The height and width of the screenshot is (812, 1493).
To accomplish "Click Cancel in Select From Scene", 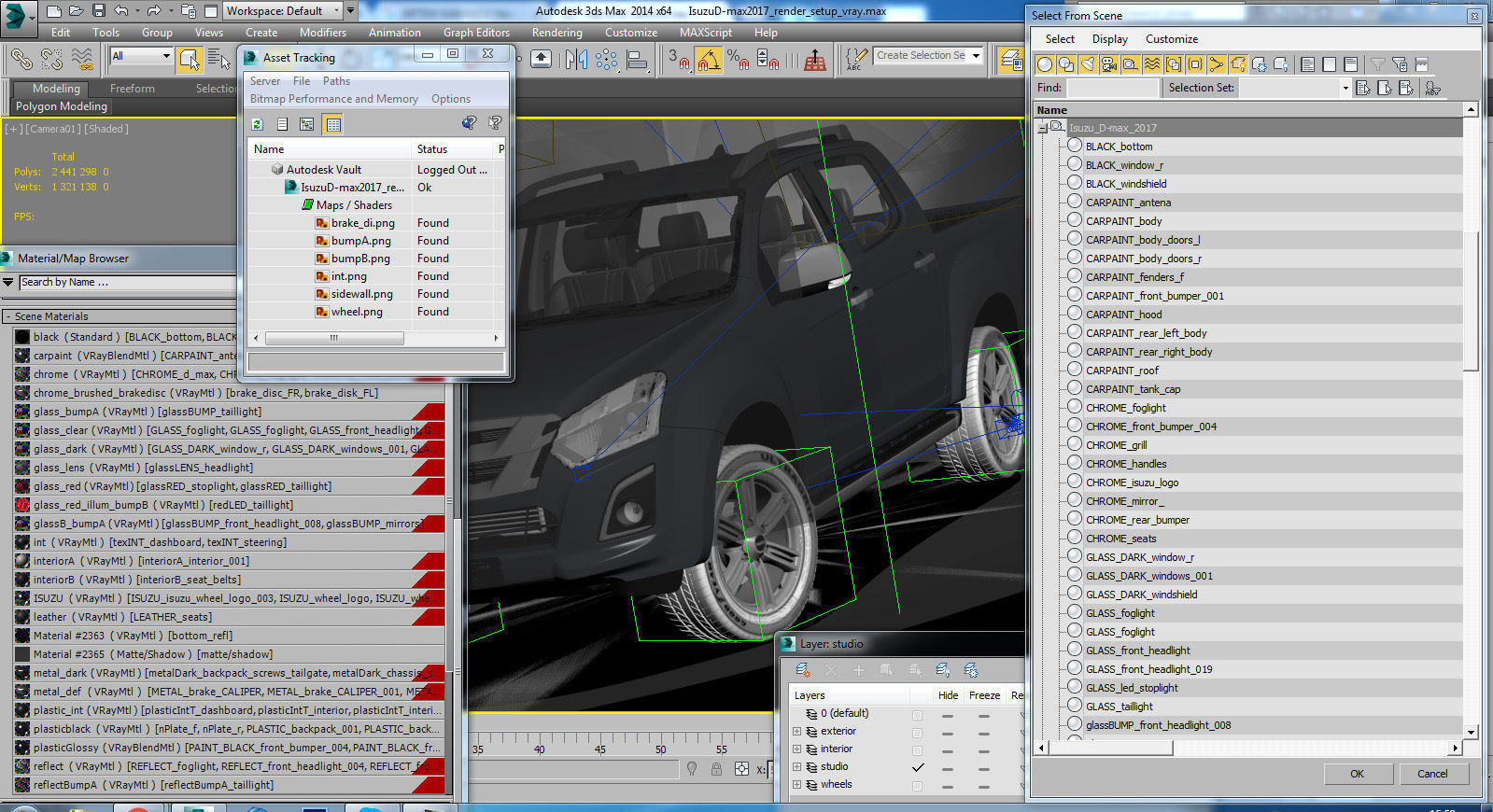I will coord(1432,774).
